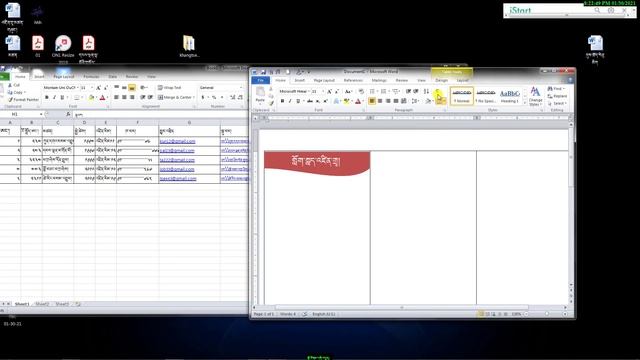Click Excel formula bar input
Viewport: 640px width, 360px height.
point(160,115)
